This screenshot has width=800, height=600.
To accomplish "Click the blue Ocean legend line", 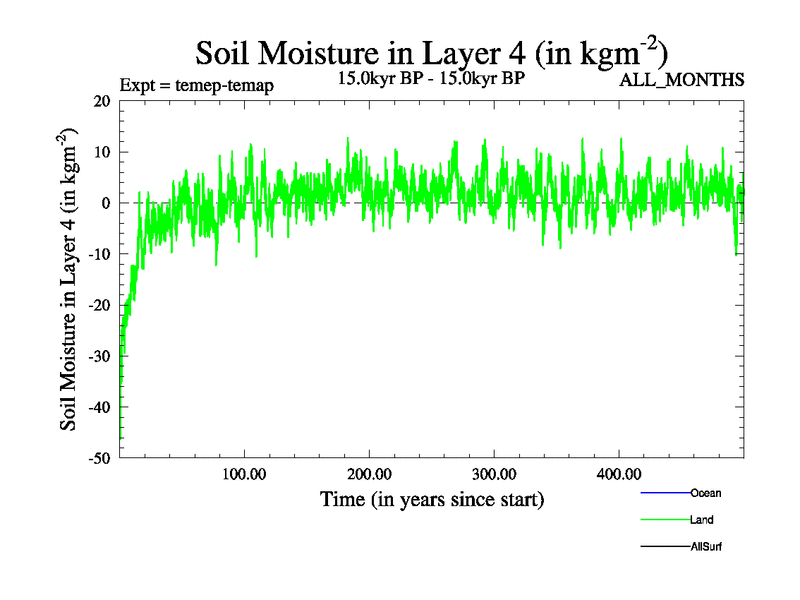I will click(x=664, y=493).
